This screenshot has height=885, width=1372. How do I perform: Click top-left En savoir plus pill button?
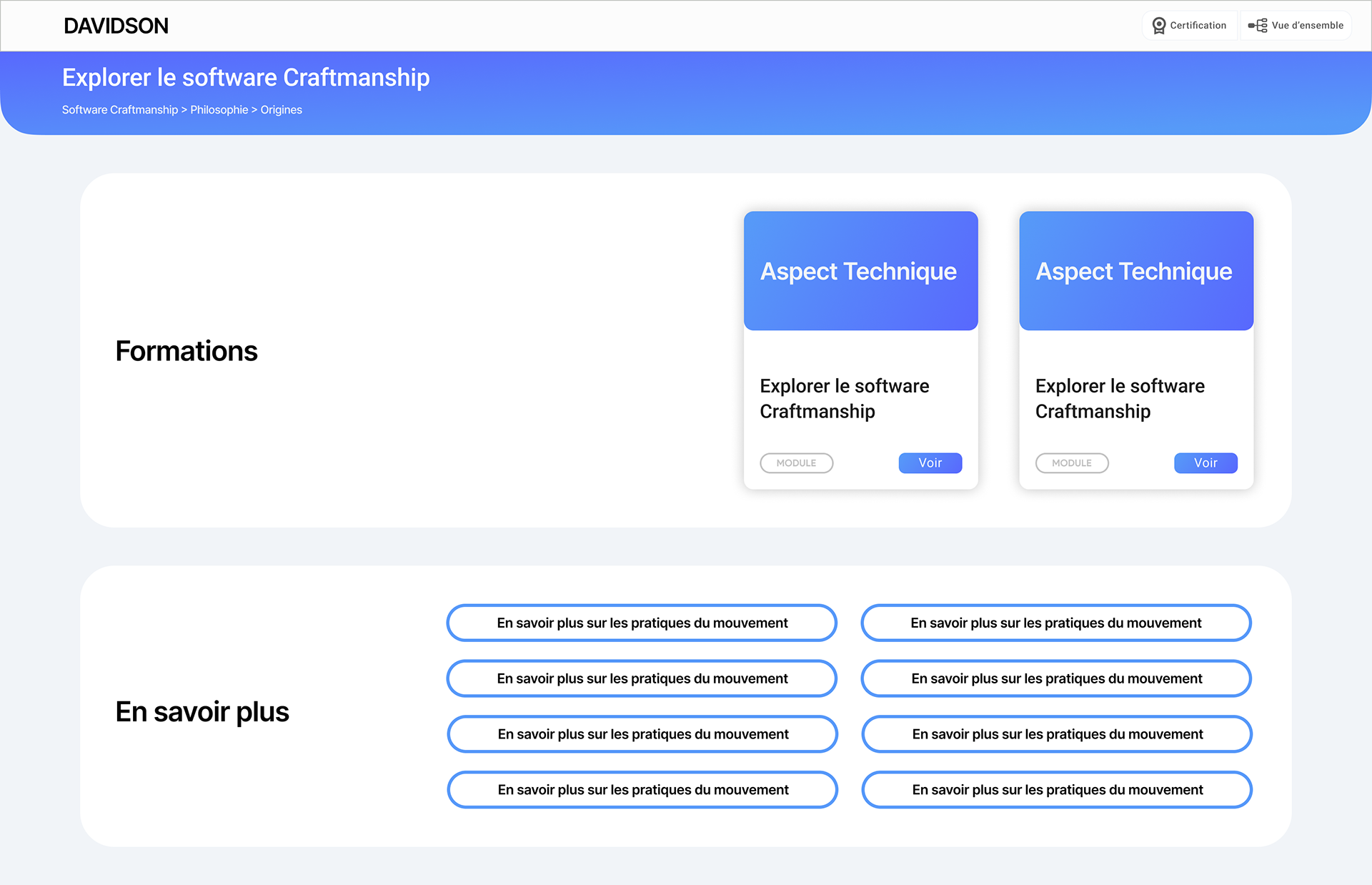coord(642,623)
